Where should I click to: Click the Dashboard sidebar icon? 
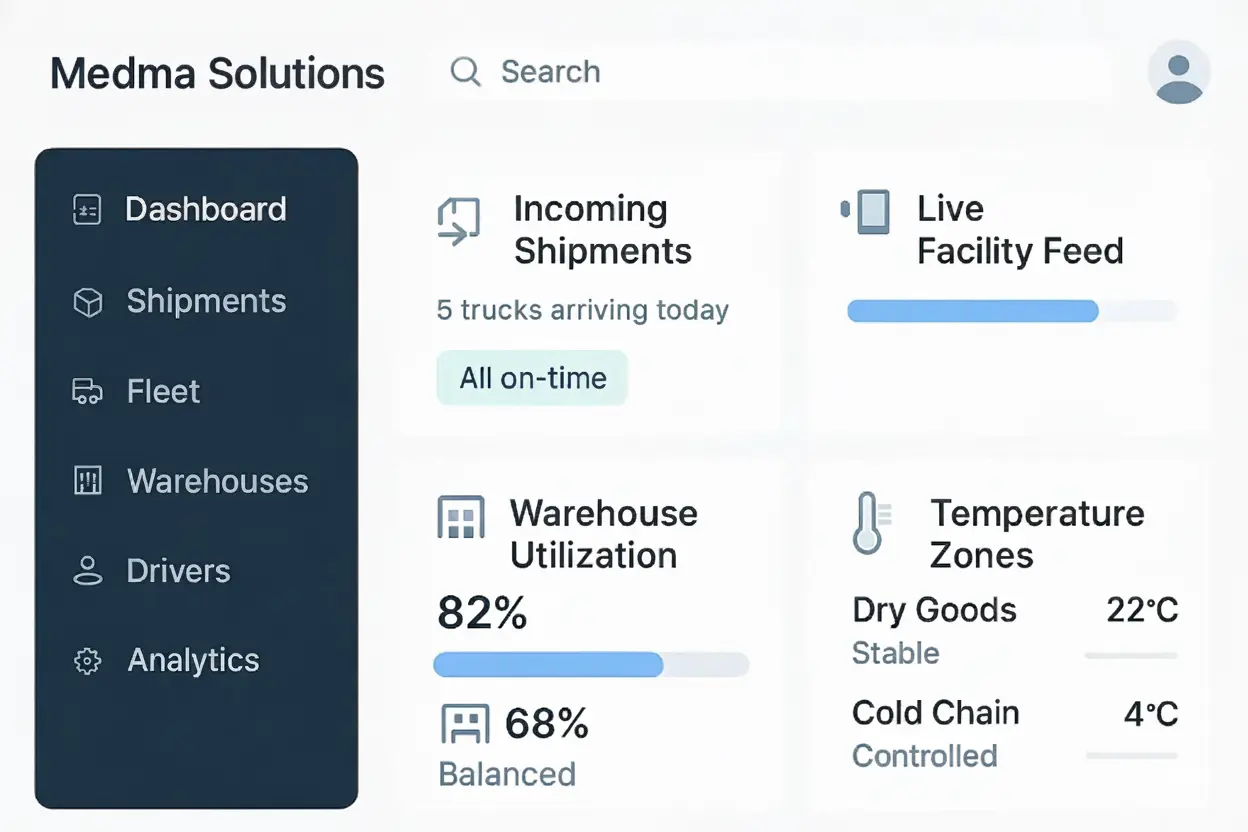(88, 210)
